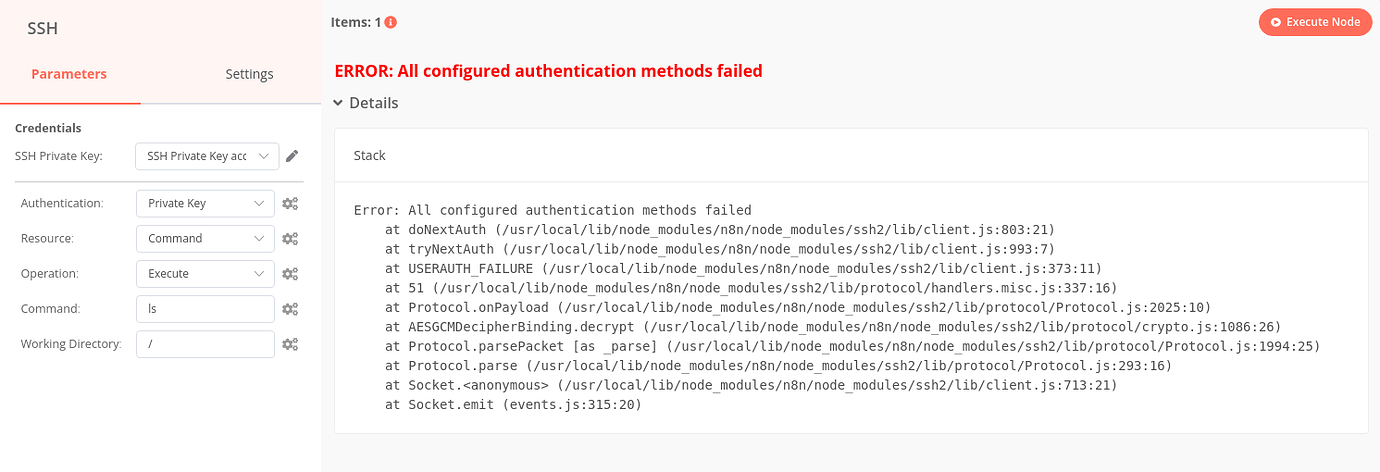Click the pencil icon to edit SSH credentials
The image size is (1380, 472).
click(x=292, y=156)
